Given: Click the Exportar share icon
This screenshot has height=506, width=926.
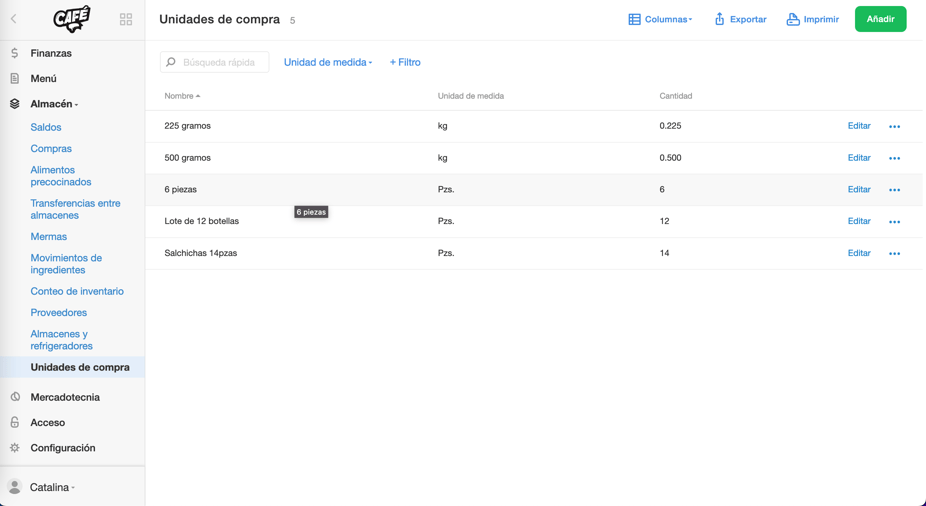Looking at the screenshot, I should click(719, 19).
